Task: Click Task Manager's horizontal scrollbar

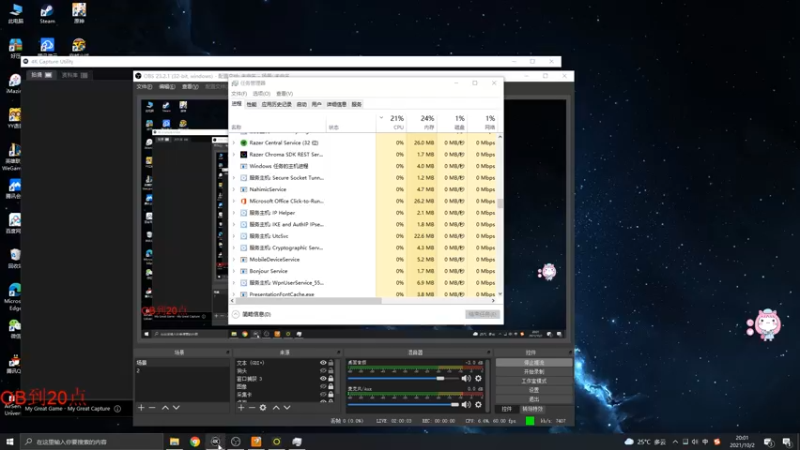Action: 308,301
